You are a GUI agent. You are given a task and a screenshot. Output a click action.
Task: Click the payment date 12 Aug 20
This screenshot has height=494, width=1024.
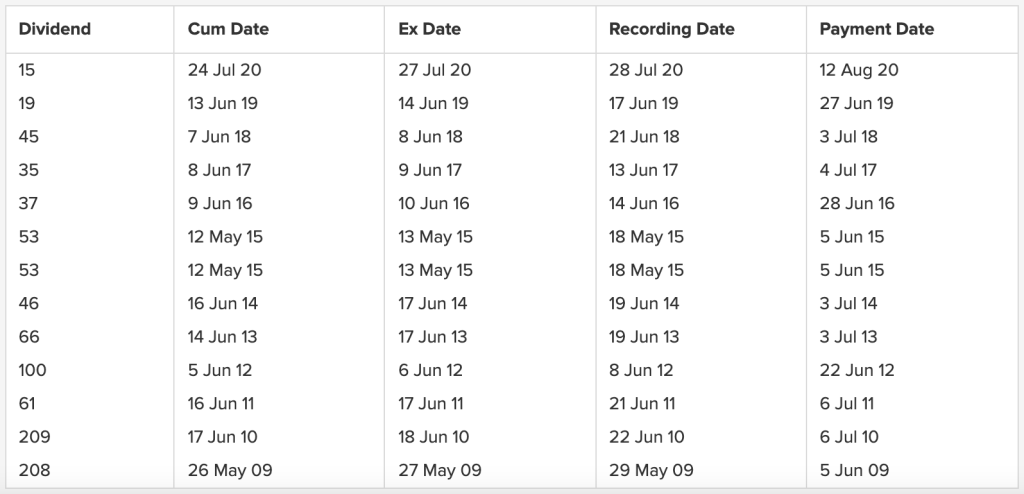pyautogui.click(x=859, y=70)
